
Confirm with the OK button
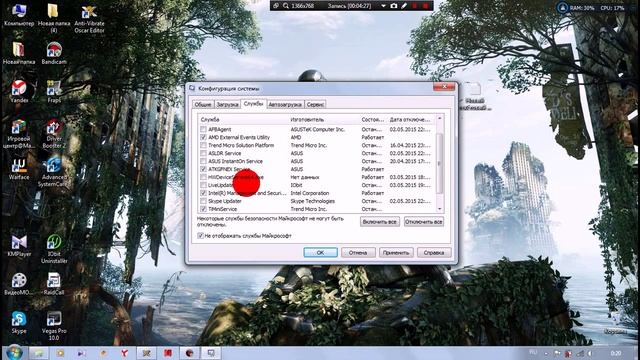click(320, 253)
